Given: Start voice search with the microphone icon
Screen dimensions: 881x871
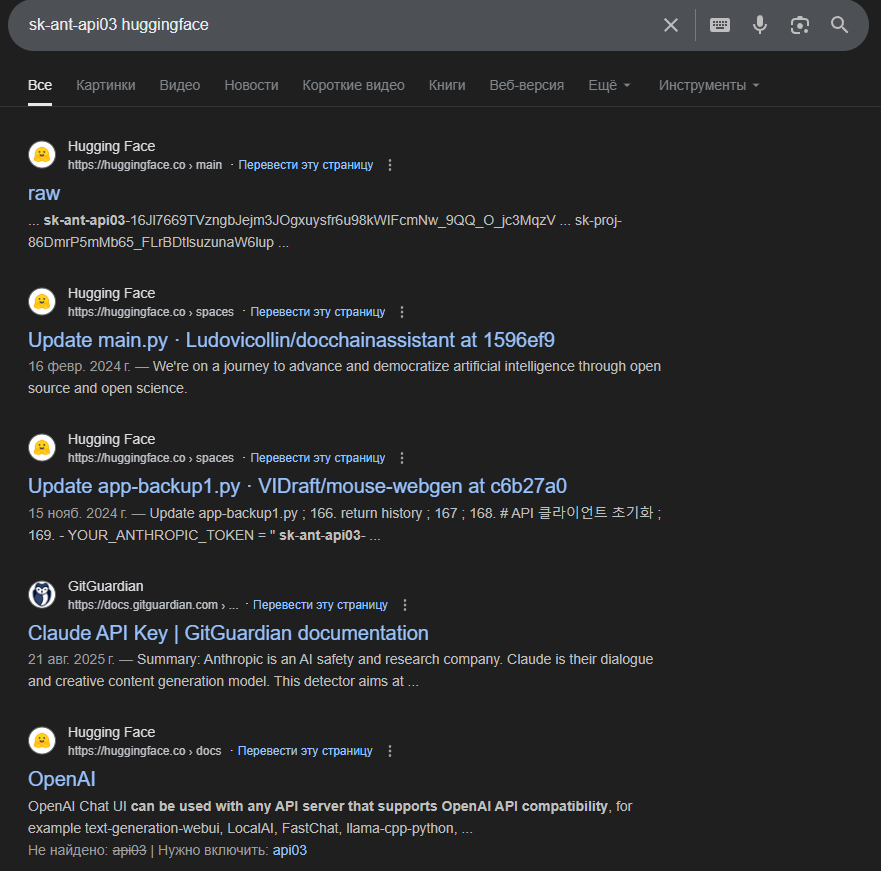Looking at the screenshot, I should 760,25.
